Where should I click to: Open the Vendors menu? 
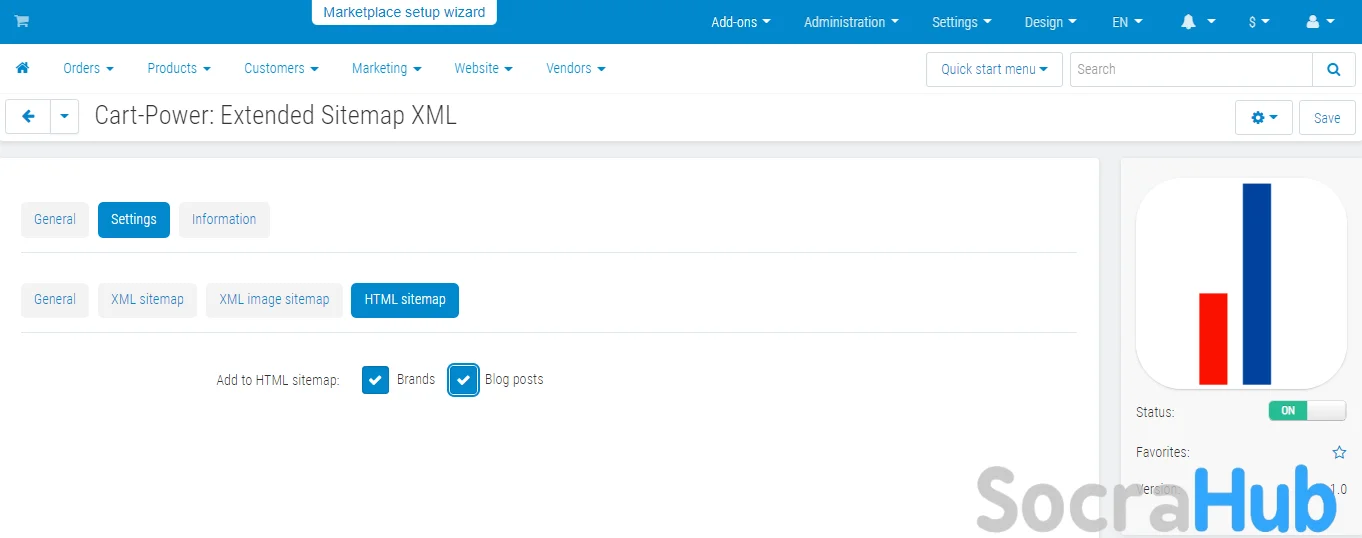pos(576,68)
